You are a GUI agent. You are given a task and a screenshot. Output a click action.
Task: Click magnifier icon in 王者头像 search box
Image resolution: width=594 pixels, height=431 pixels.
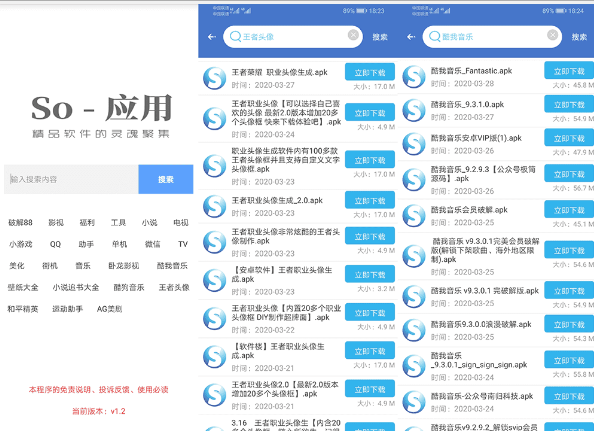(x=235, y=36)
